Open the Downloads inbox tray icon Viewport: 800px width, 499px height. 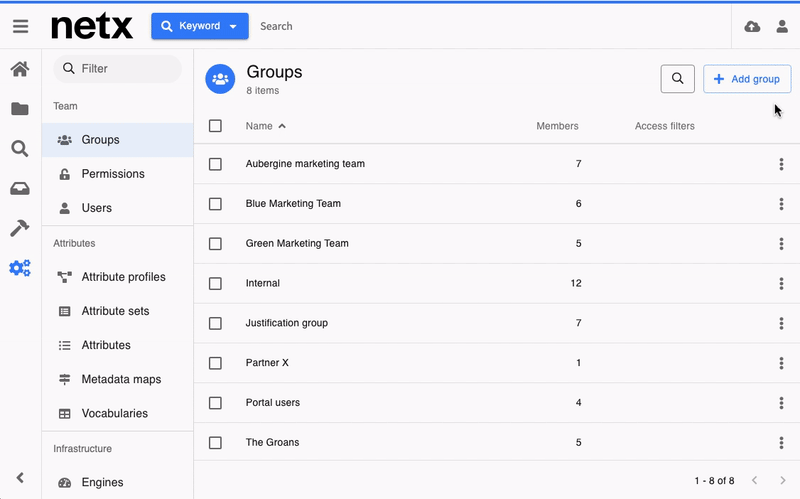coord(20,189)
